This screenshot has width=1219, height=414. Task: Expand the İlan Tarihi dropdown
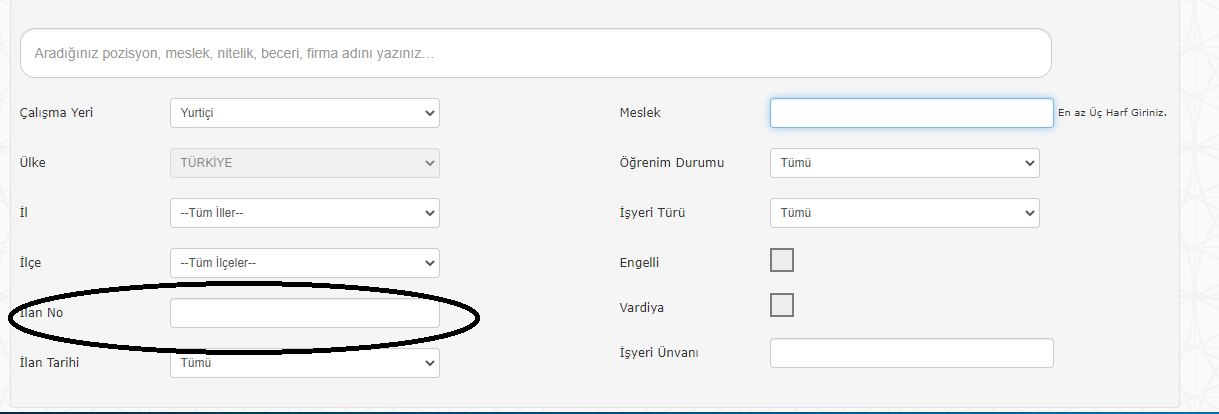pyautogui.click(x=304, y=363)
